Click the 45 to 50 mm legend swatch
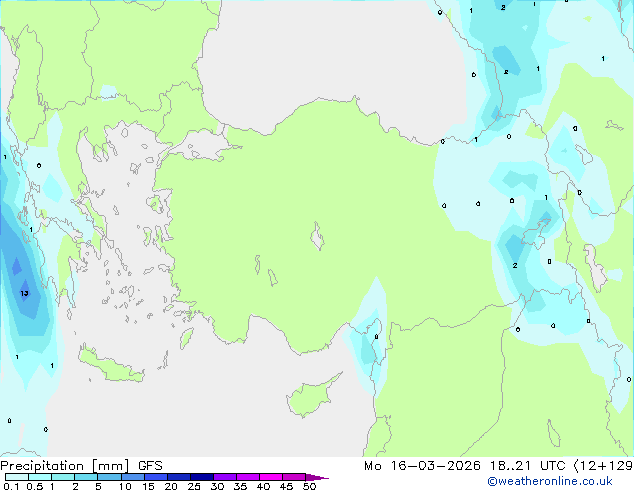This screenshot has height=490, width=634. coord(294,477)
